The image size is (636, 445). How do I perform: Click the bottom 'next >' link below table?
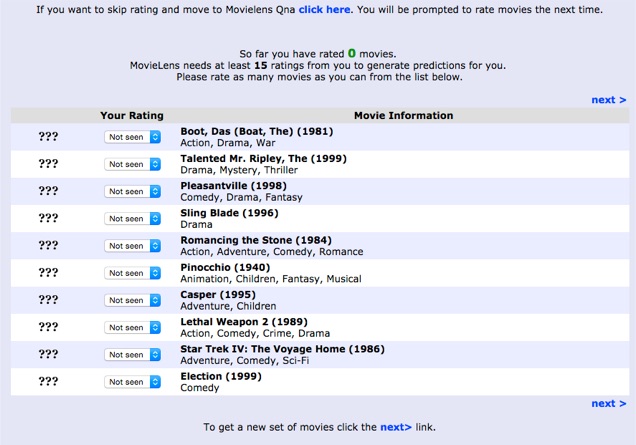pos(608,404)
